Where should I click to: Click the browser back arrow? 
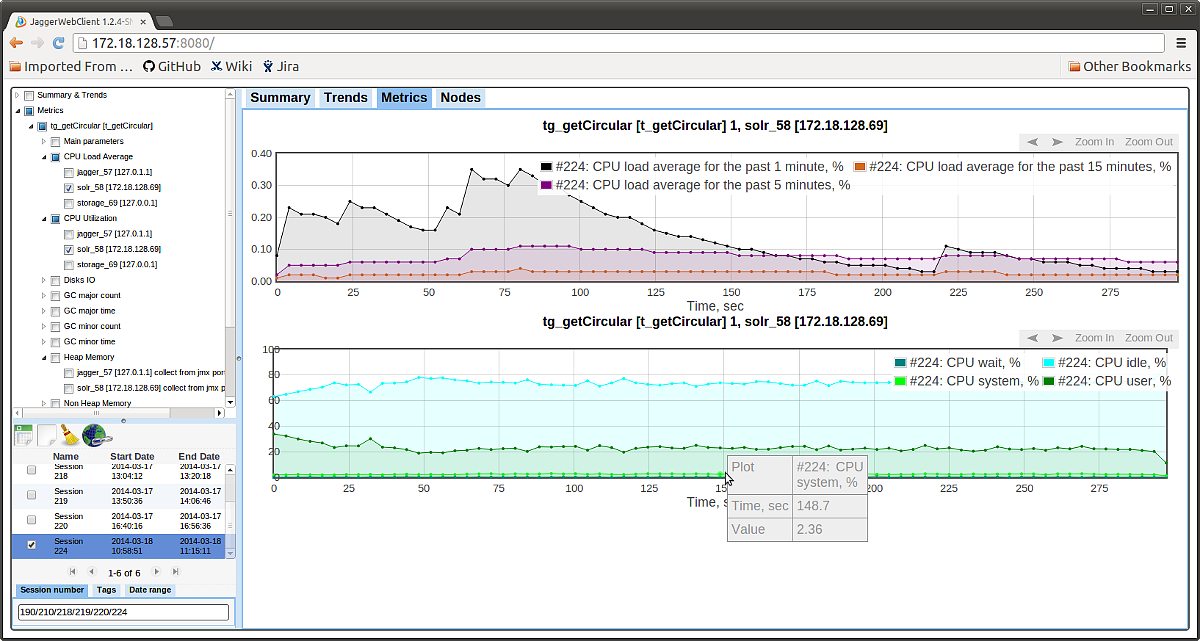click(16, 43)
